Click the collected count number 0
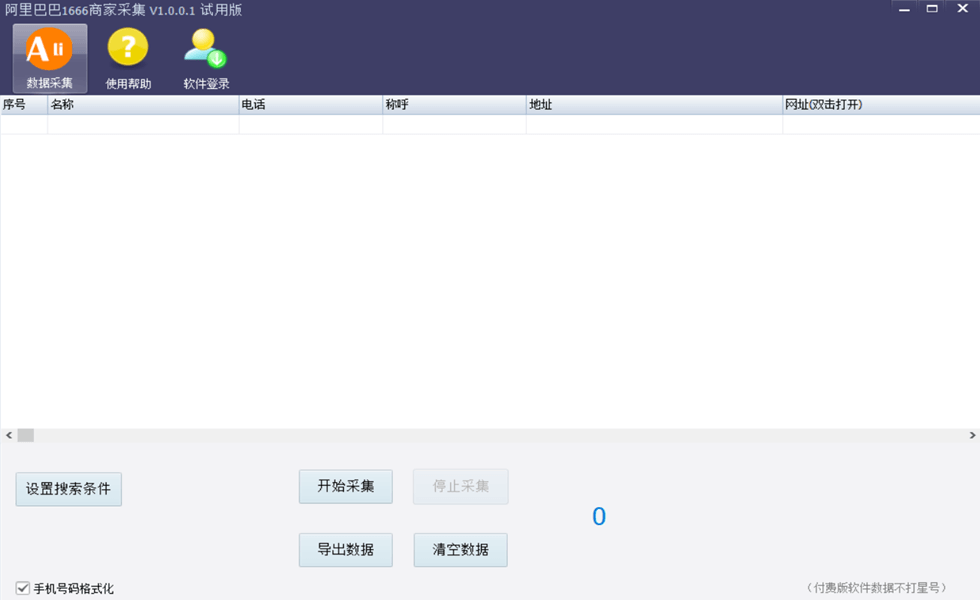 (599, 516)
